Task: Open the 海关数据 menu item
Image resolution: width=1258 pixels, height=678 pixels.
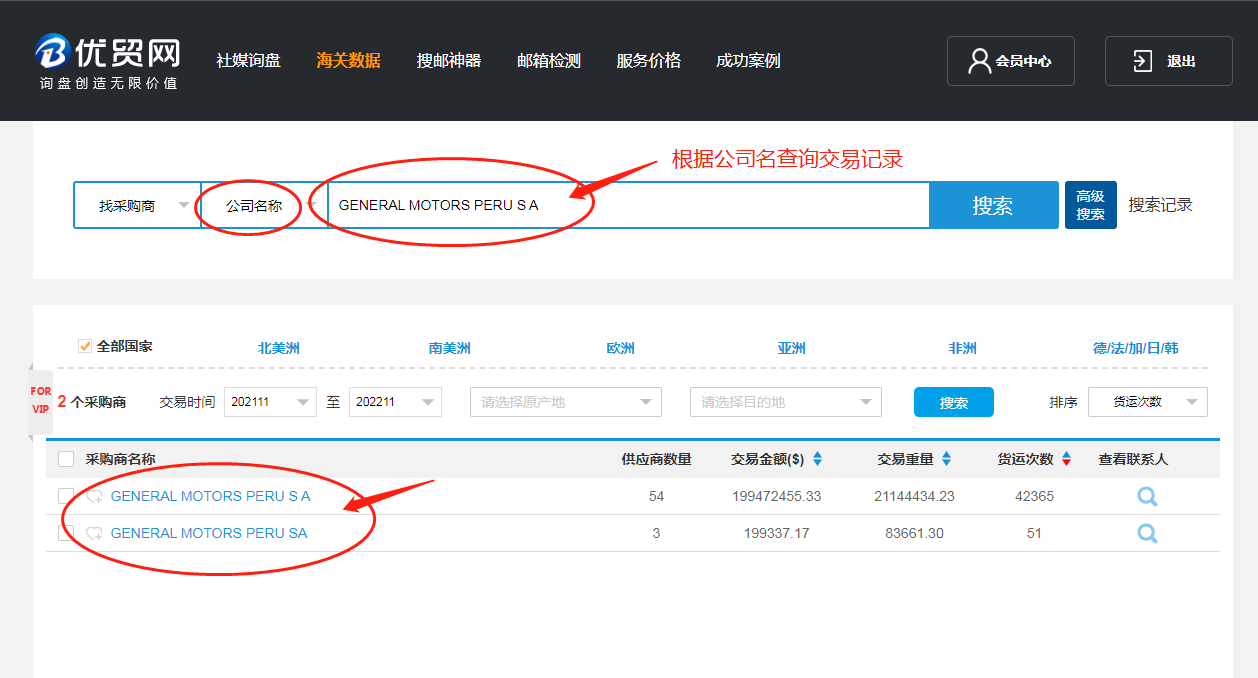Action: click(x=348, y=61)
